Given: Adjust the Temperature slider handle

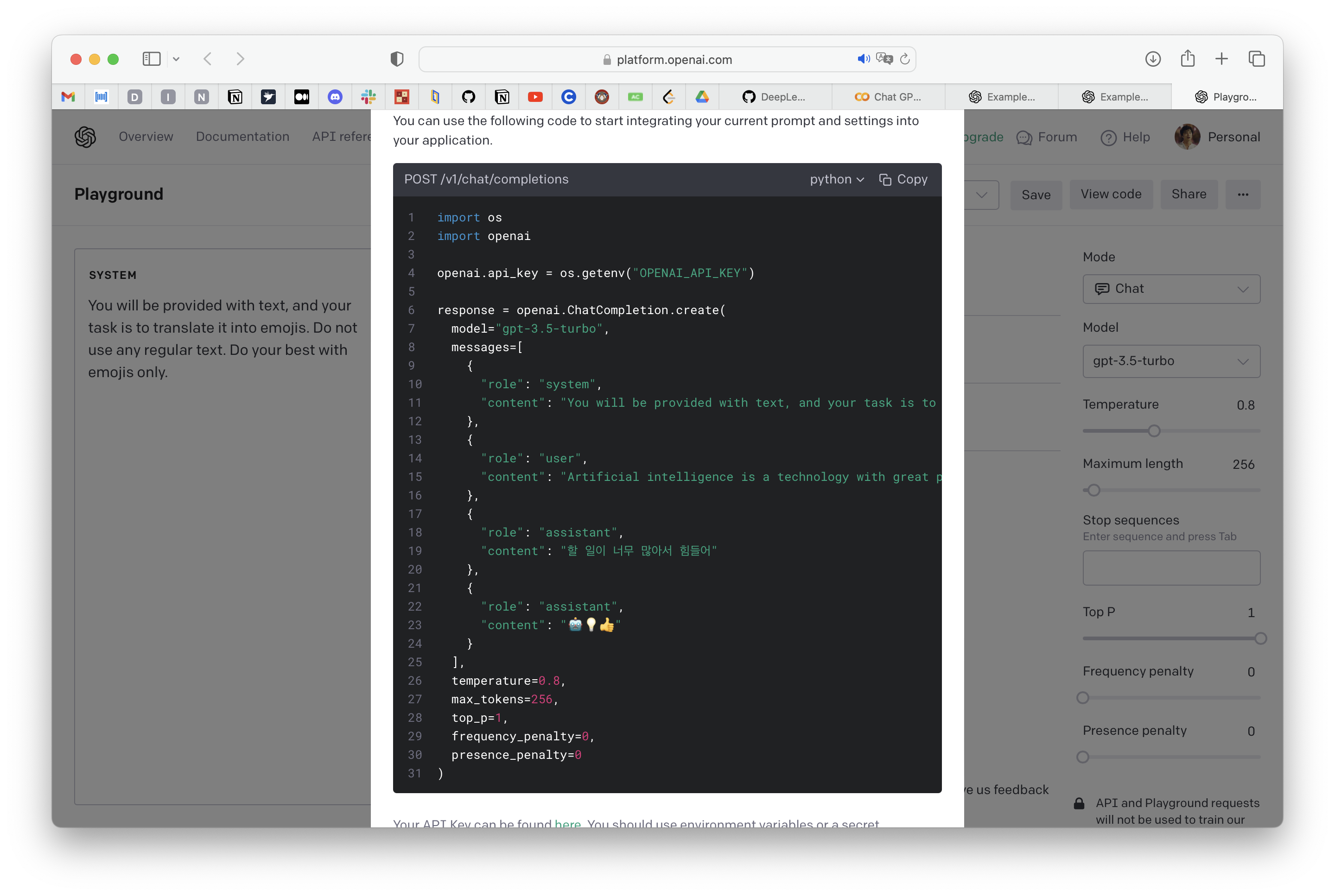Looking at the screenshot, I should 1153,431.
